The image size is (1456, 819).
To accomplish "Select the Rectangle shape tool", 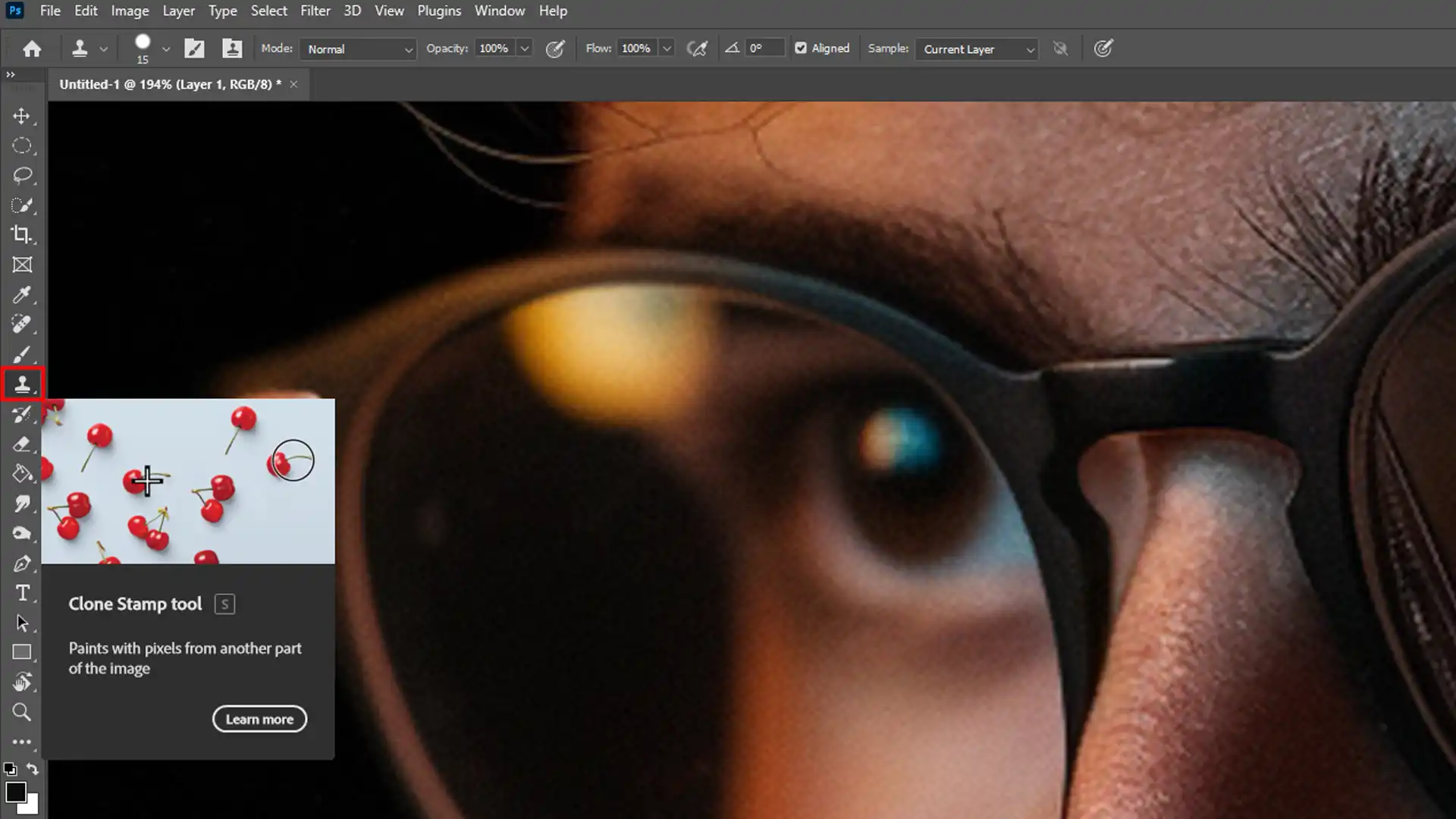I will tap(22, 653).
